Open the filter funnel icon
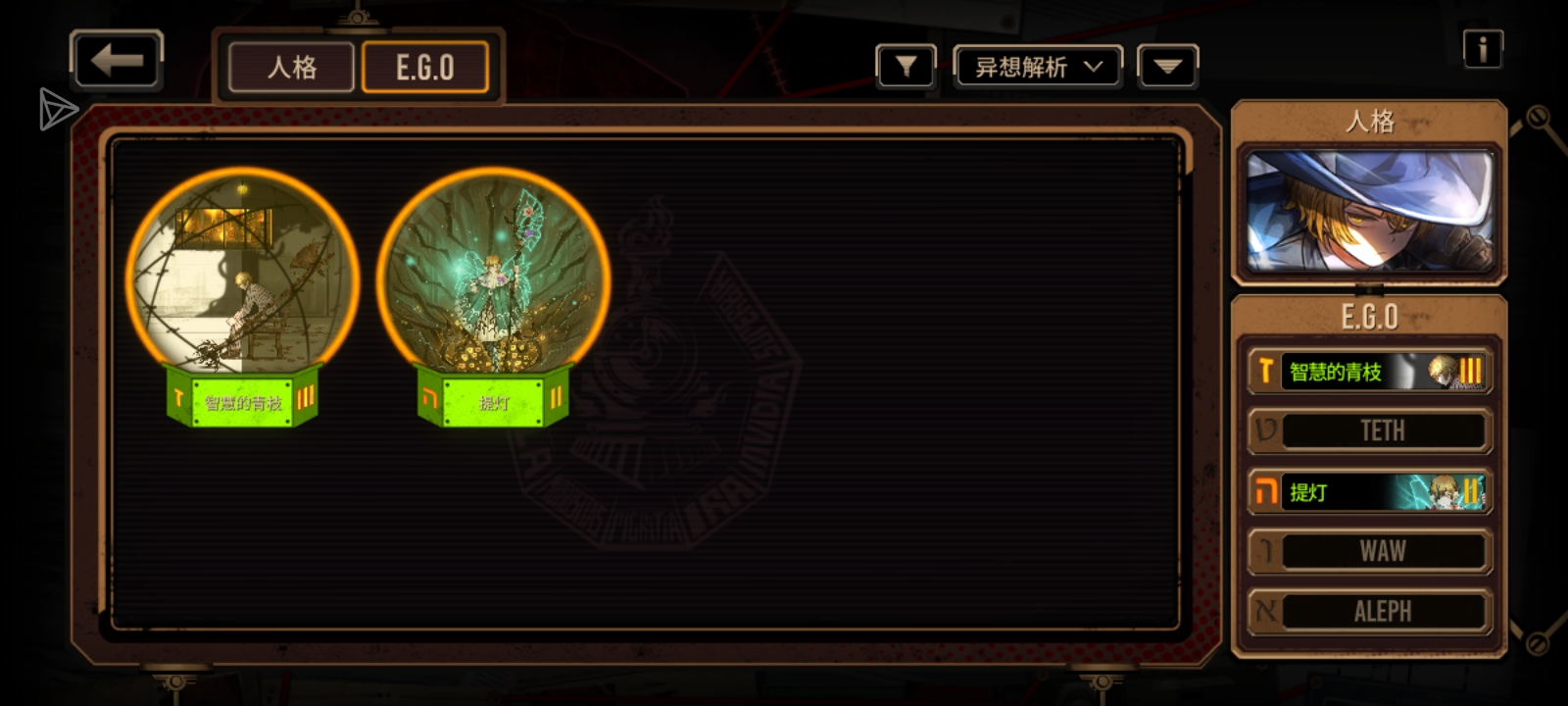1568x706 pixels. (906, 67)
